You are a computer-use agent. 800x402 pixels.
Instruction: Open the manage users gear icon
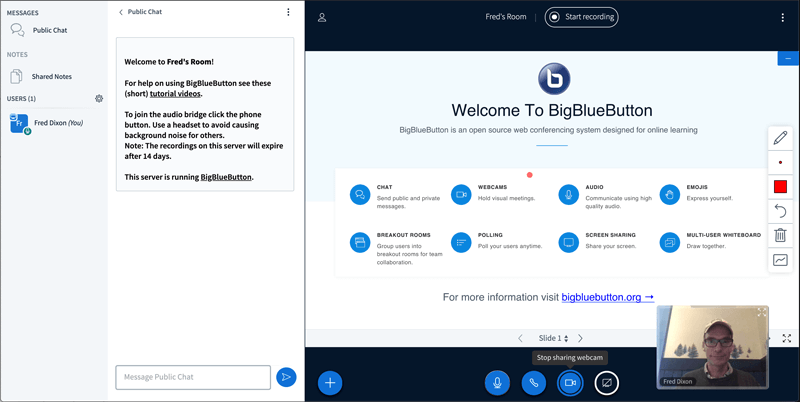tap(99, 99)
